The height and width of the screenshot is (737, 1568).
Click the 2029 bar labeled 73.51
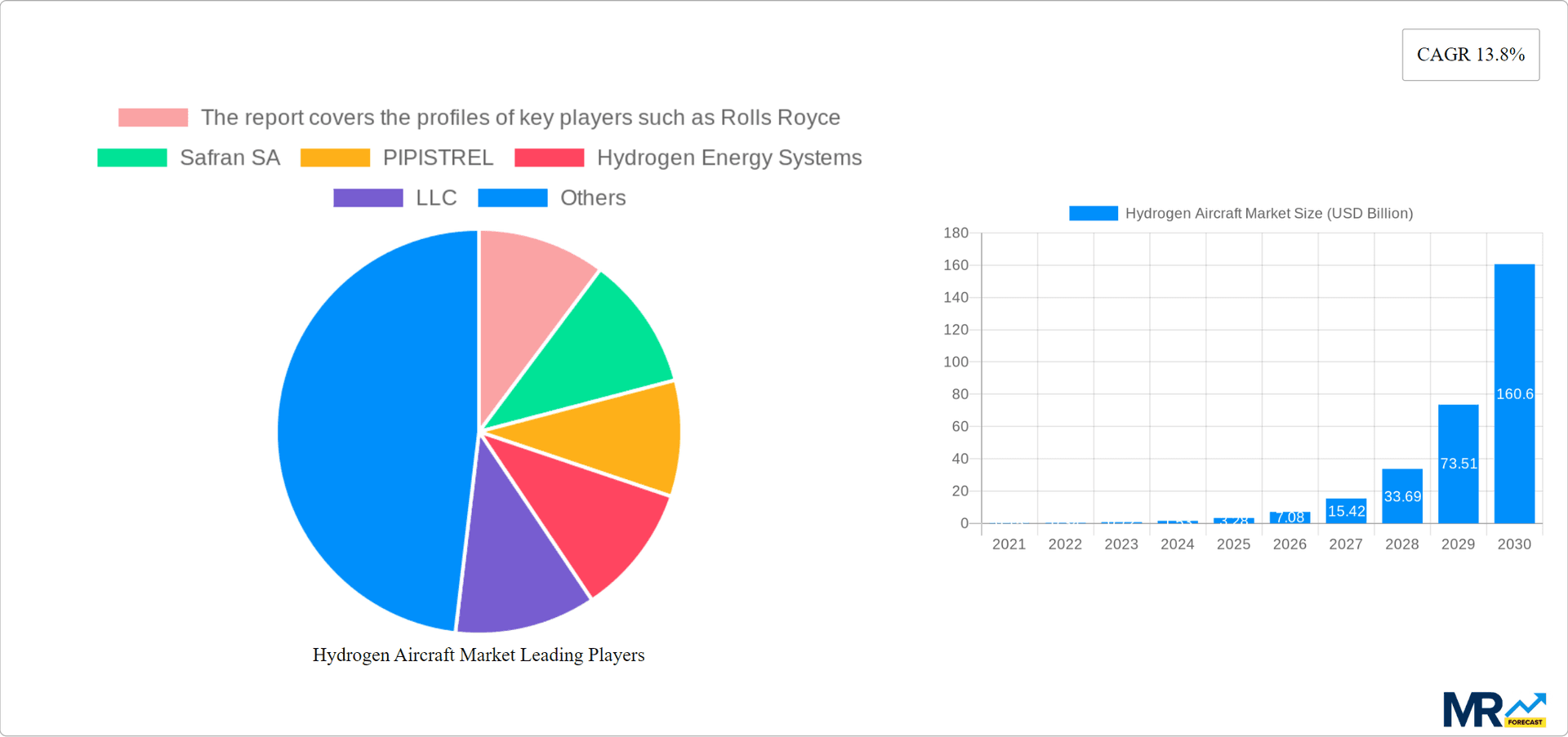click(1459, 464)
